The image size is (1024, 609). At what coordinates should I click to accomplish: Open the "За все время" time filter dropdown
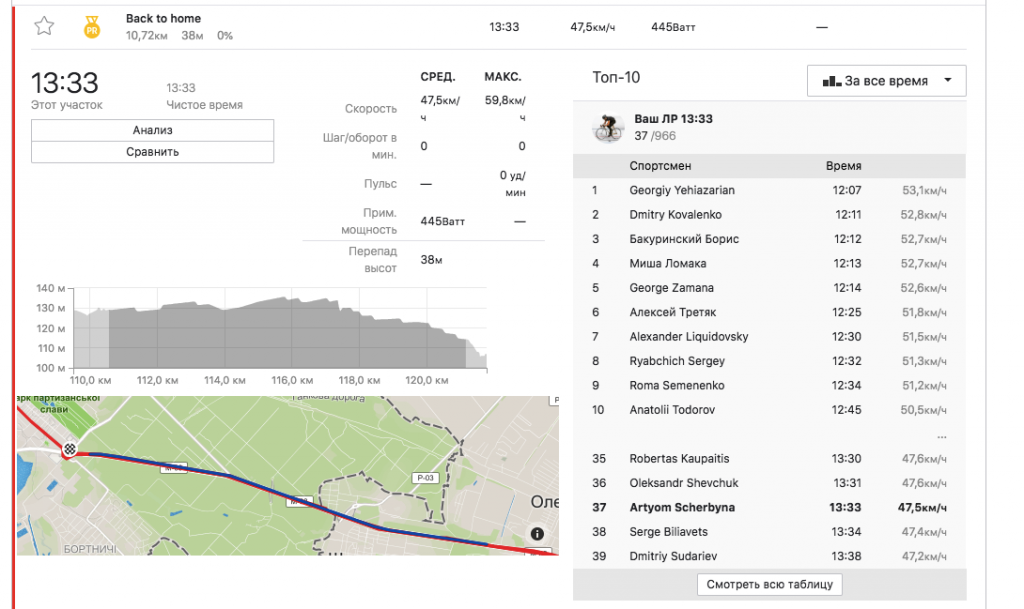coord(886,81)
